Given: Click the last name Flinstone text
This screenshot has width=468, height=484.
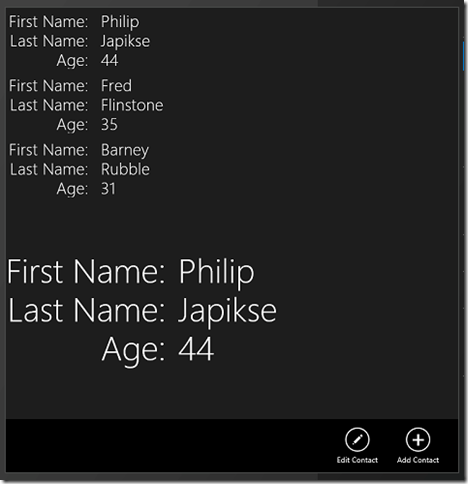Looking at the screenshot, I should pyautogui.click(x=132, y=105).
